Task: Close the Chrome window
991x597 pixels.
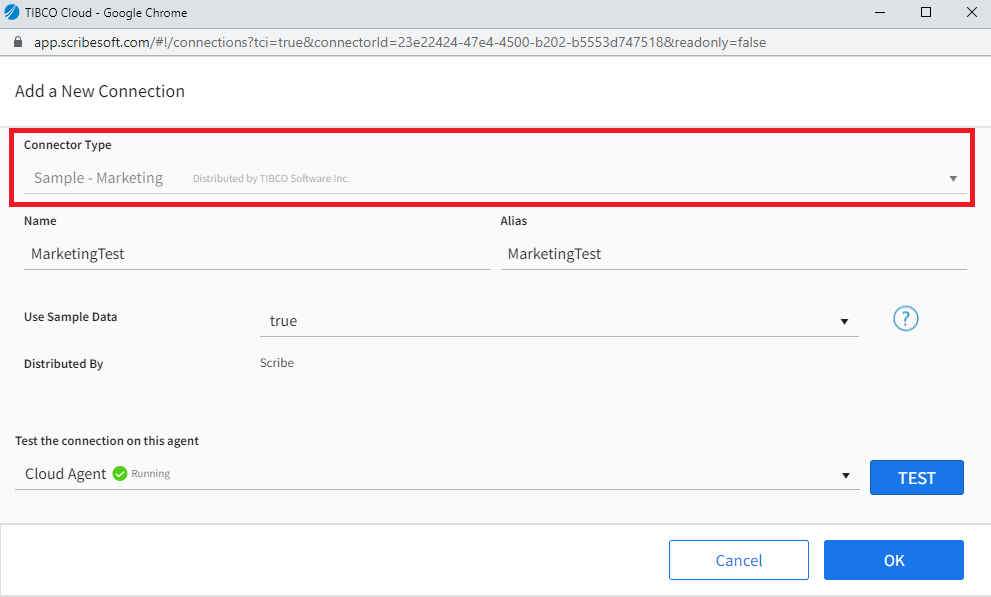Action: click(972, 13)
